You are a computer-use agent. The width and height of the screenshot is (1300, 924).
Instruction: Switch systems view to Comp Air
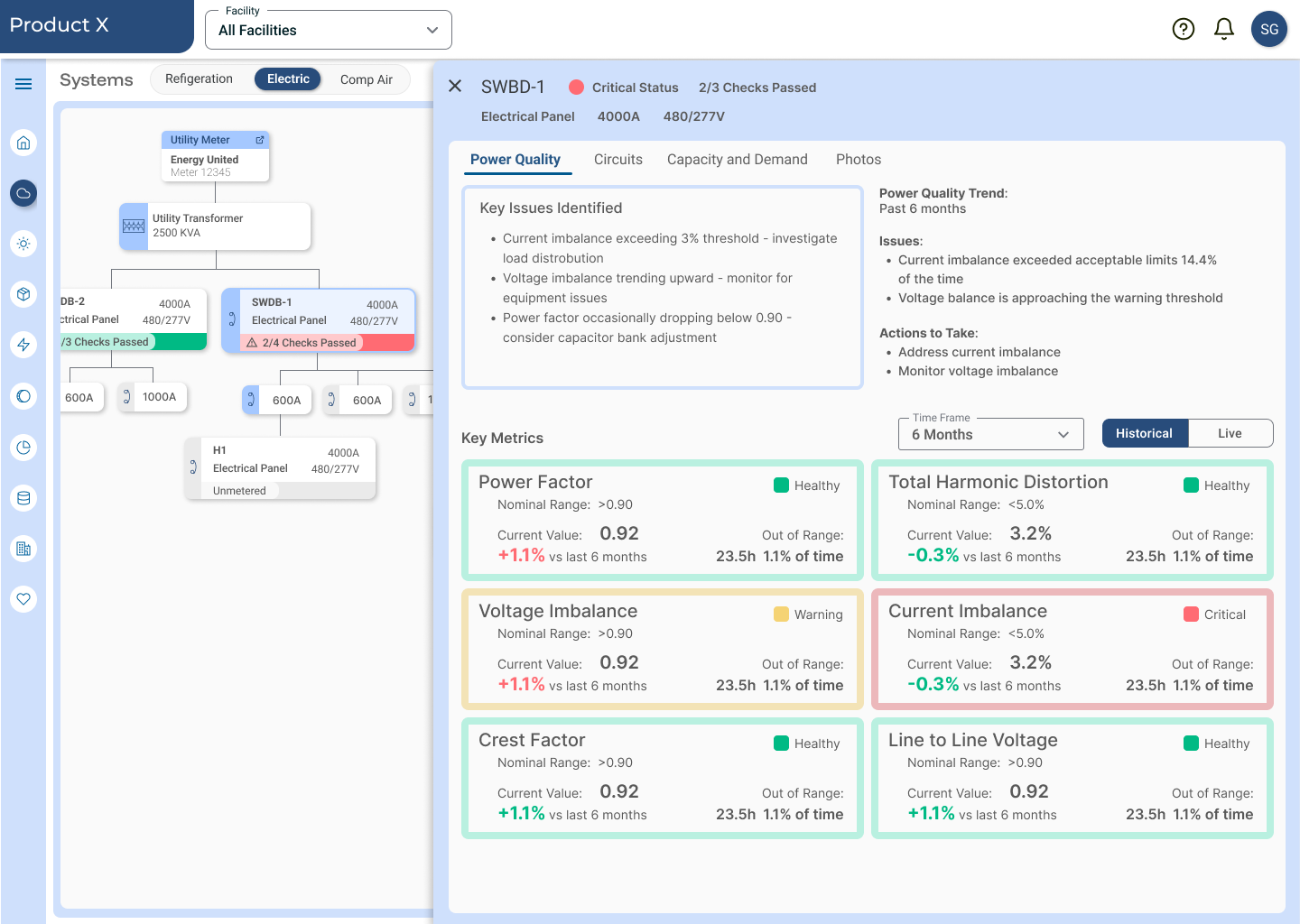pos(367,79)
